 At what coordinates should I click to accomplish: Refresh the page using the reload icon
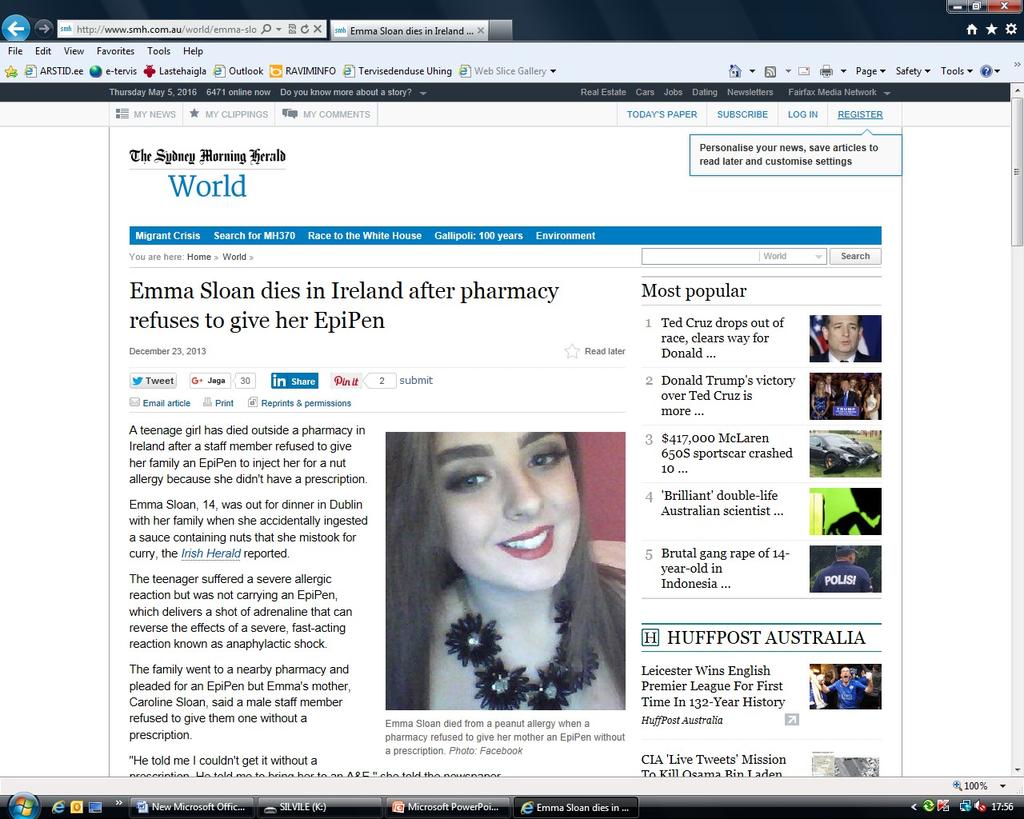(x=304, y=29)
